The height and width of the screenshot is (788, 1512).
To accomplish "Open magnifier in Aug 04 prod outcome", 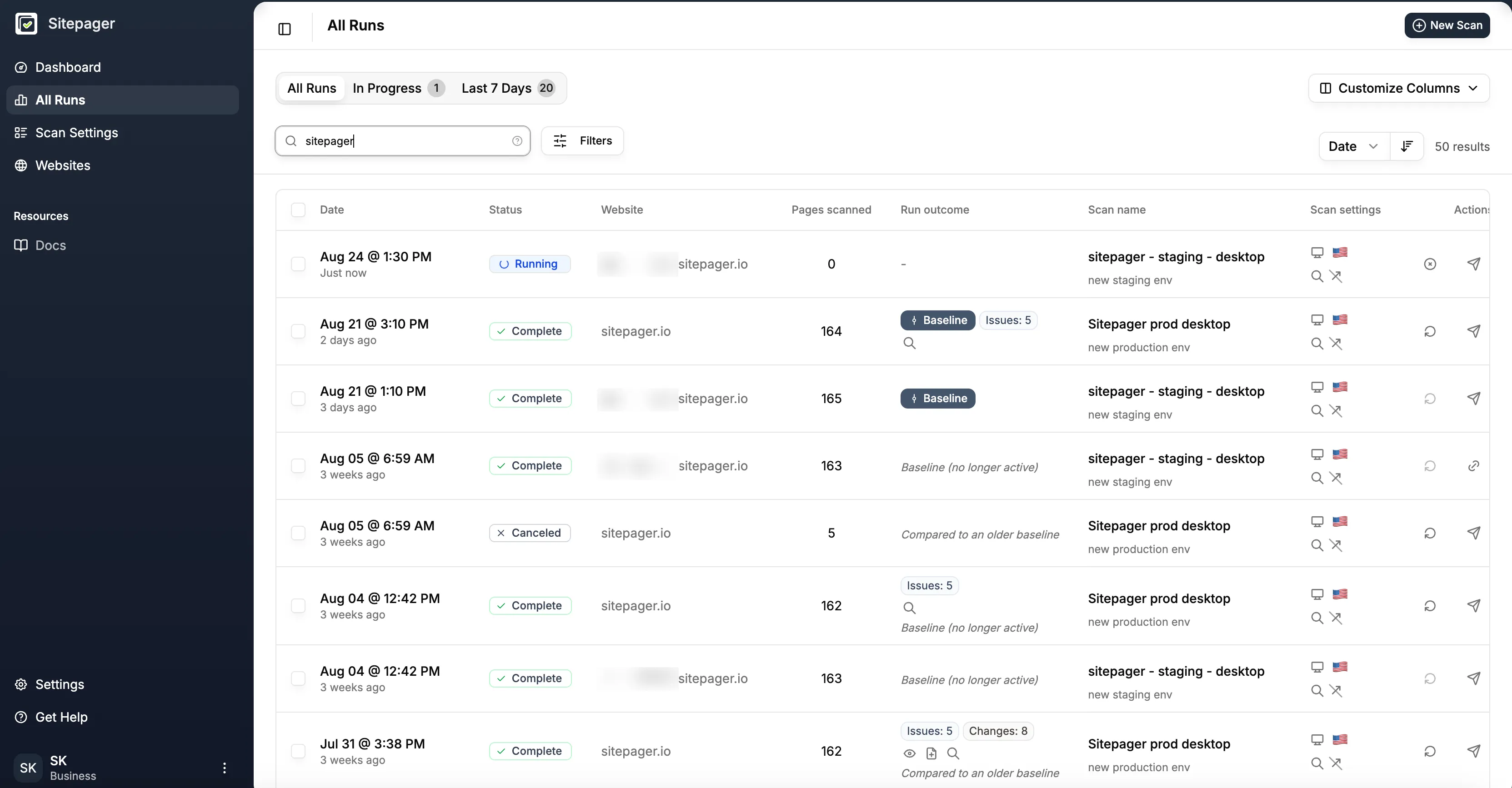I will tap(909, 608).
